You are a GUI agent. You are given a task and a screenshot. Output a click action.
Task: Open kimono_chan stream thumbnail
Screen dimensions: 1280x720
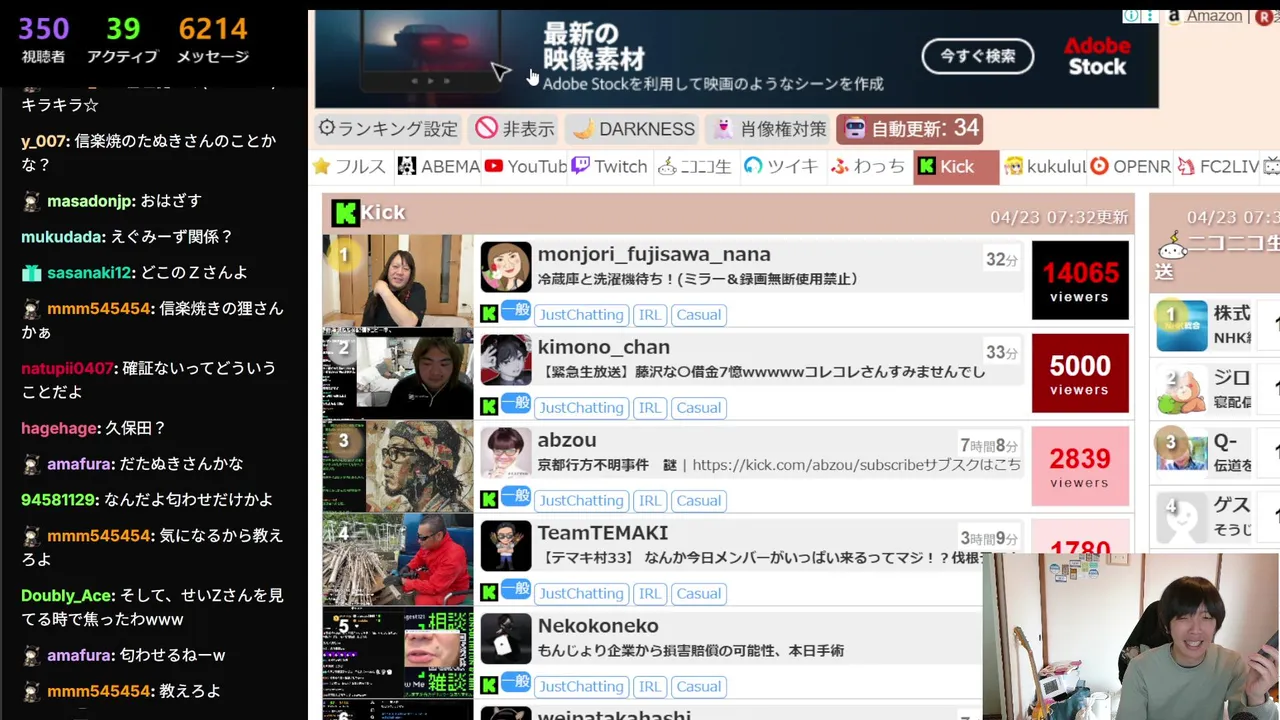[397, 374]
